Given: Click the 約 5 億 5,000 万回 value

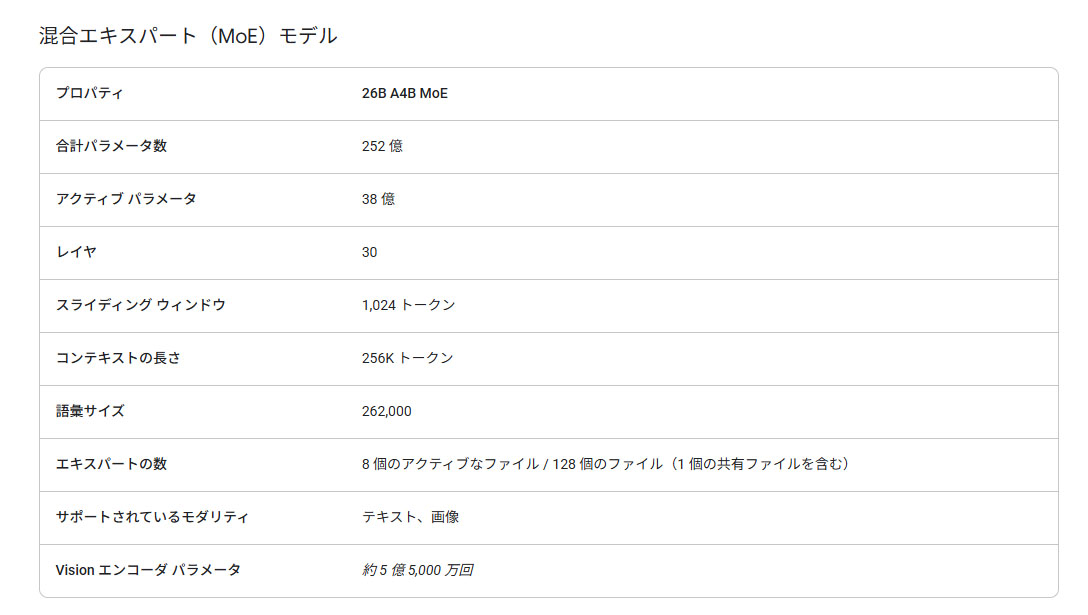Looking at the screenshot, I should [x=417, y=570].
